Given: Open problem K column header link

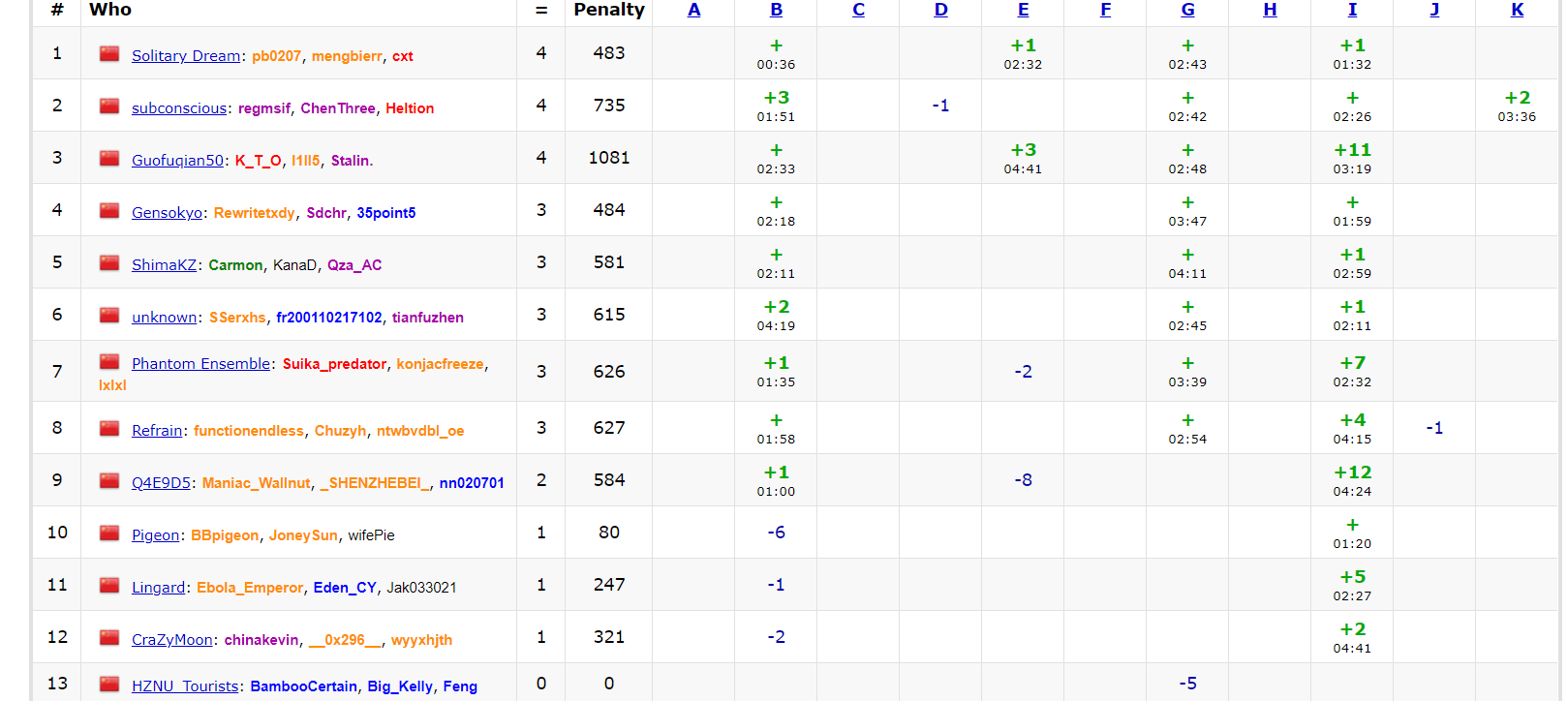Looking at the screenshot, I should click(x=1517, y=10).
